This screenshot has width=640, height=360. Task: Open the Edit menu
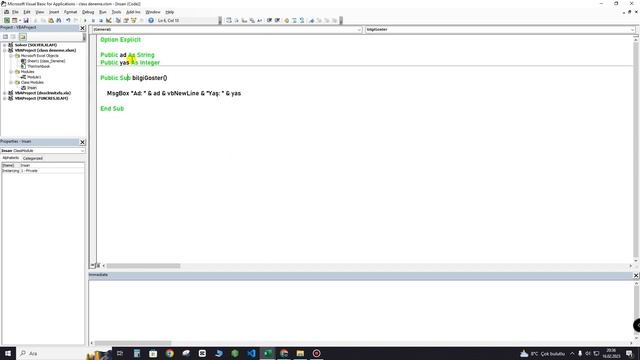click(x=27, y=12)
